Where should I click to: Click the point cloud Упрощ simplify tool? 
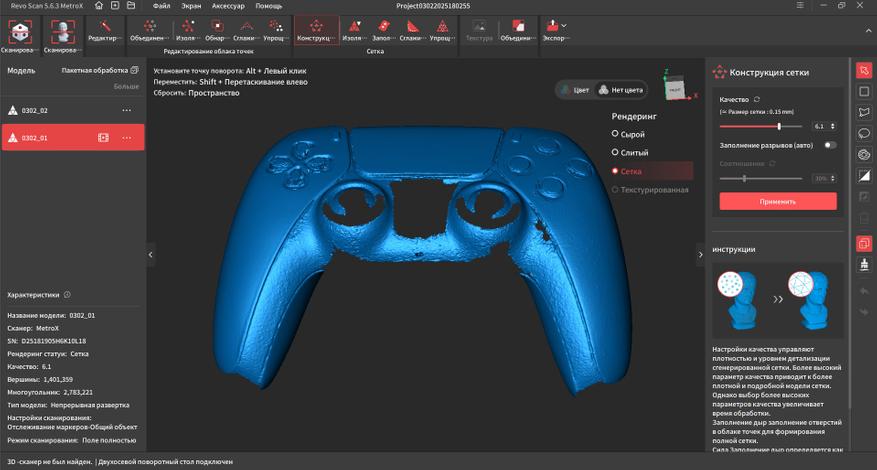click(x=275, y=30)
